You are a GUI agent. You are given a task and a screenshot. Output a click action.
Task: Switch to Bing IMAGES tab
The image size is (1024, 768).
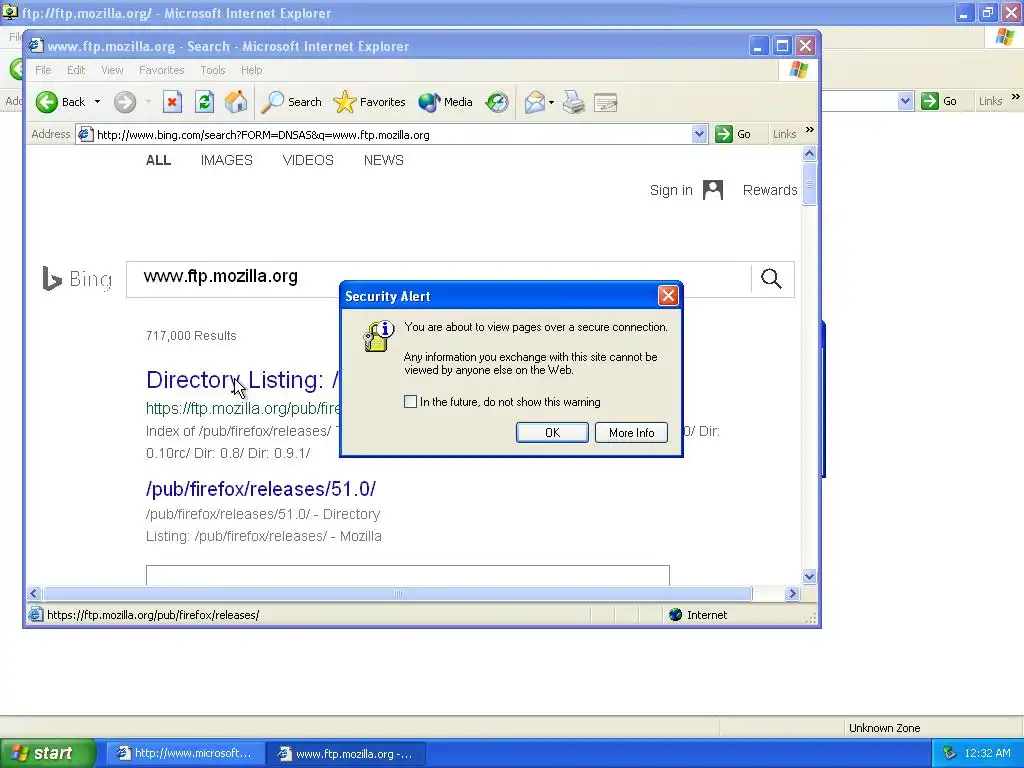tap(227, 160)
